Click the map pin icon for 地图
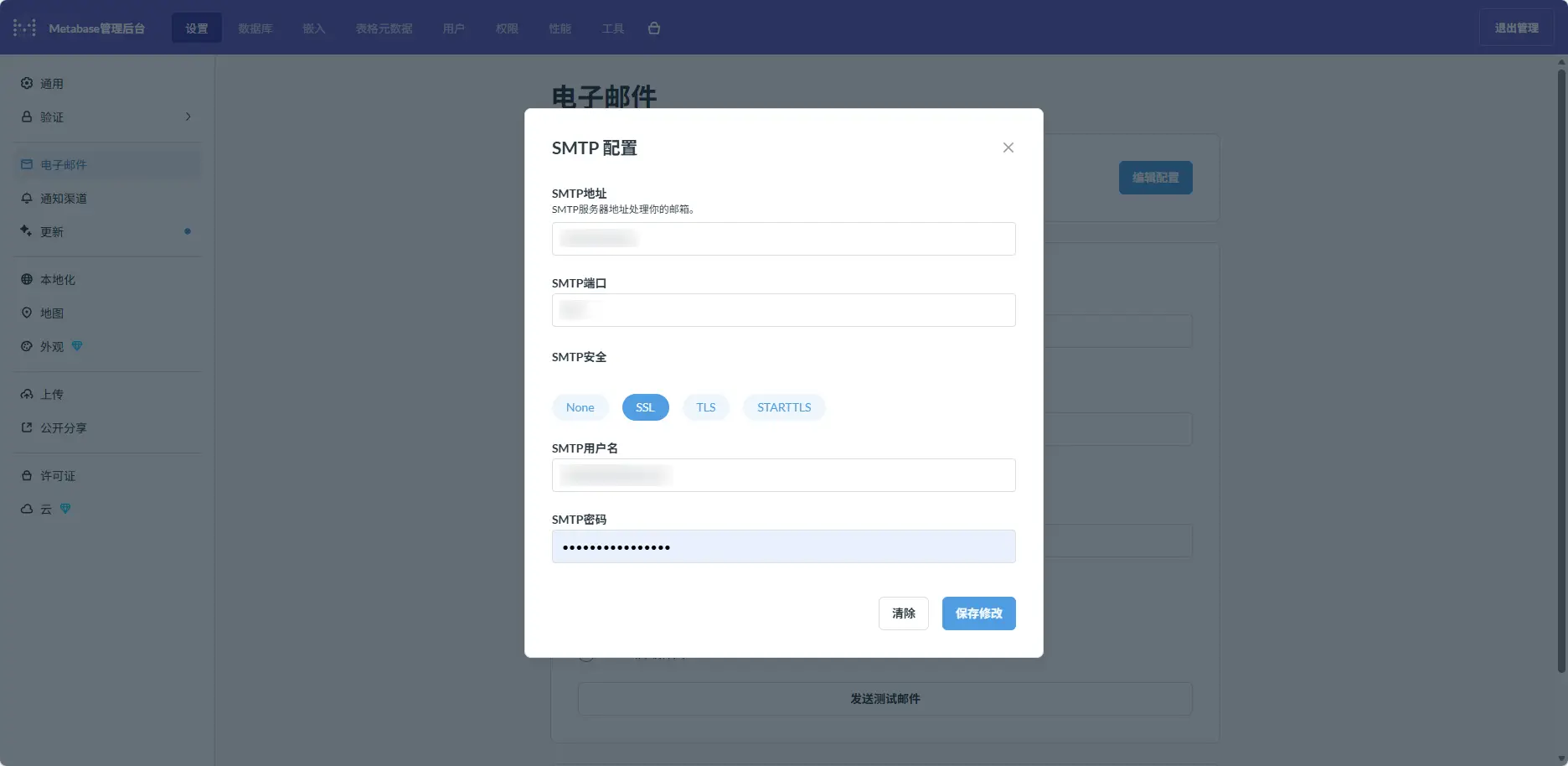Viewport: 1568px width, 766px height. tap(27, 313)
